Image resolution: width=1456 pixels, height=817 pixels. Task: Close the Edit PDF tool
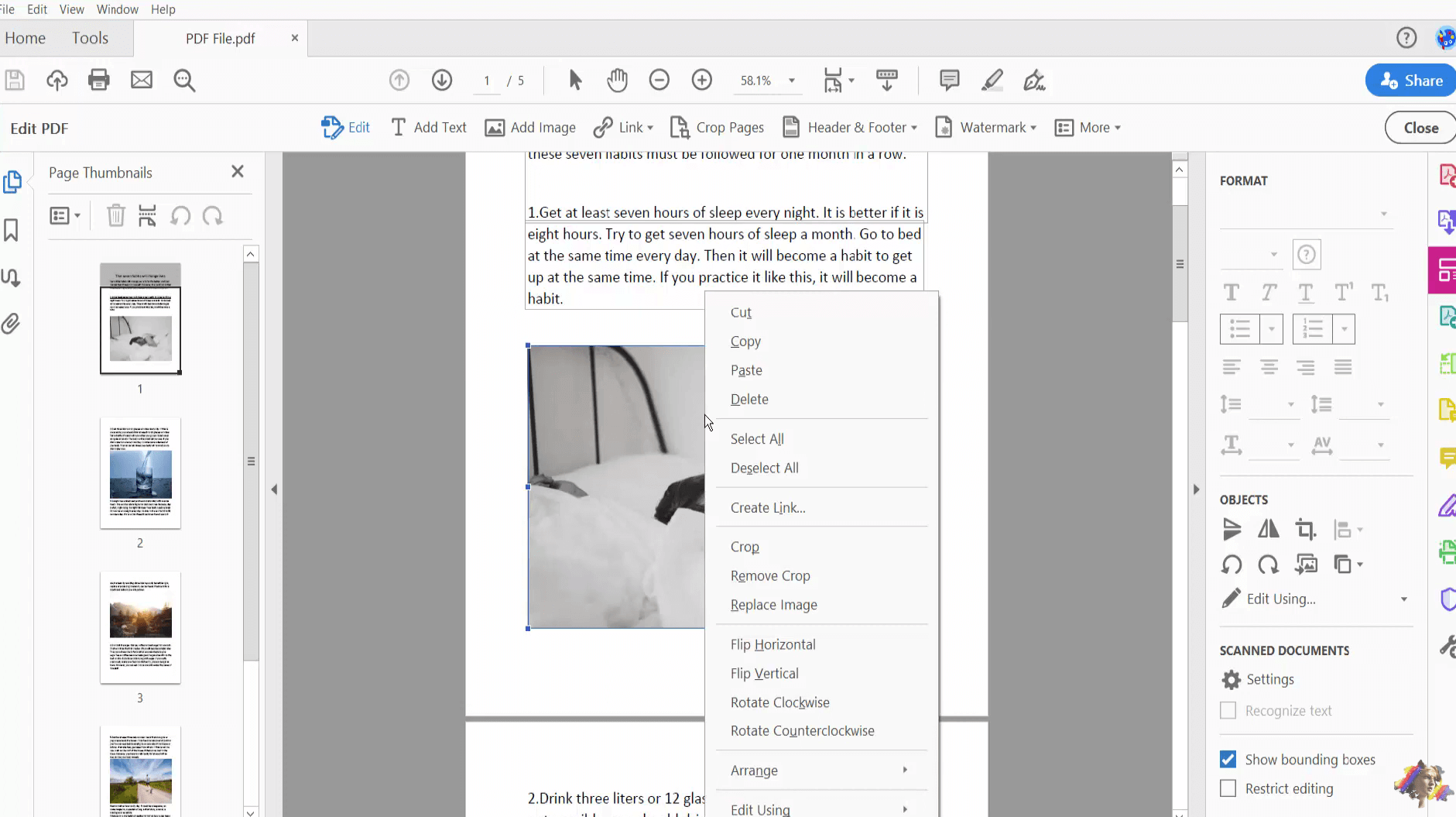(x=1420, y=127)
